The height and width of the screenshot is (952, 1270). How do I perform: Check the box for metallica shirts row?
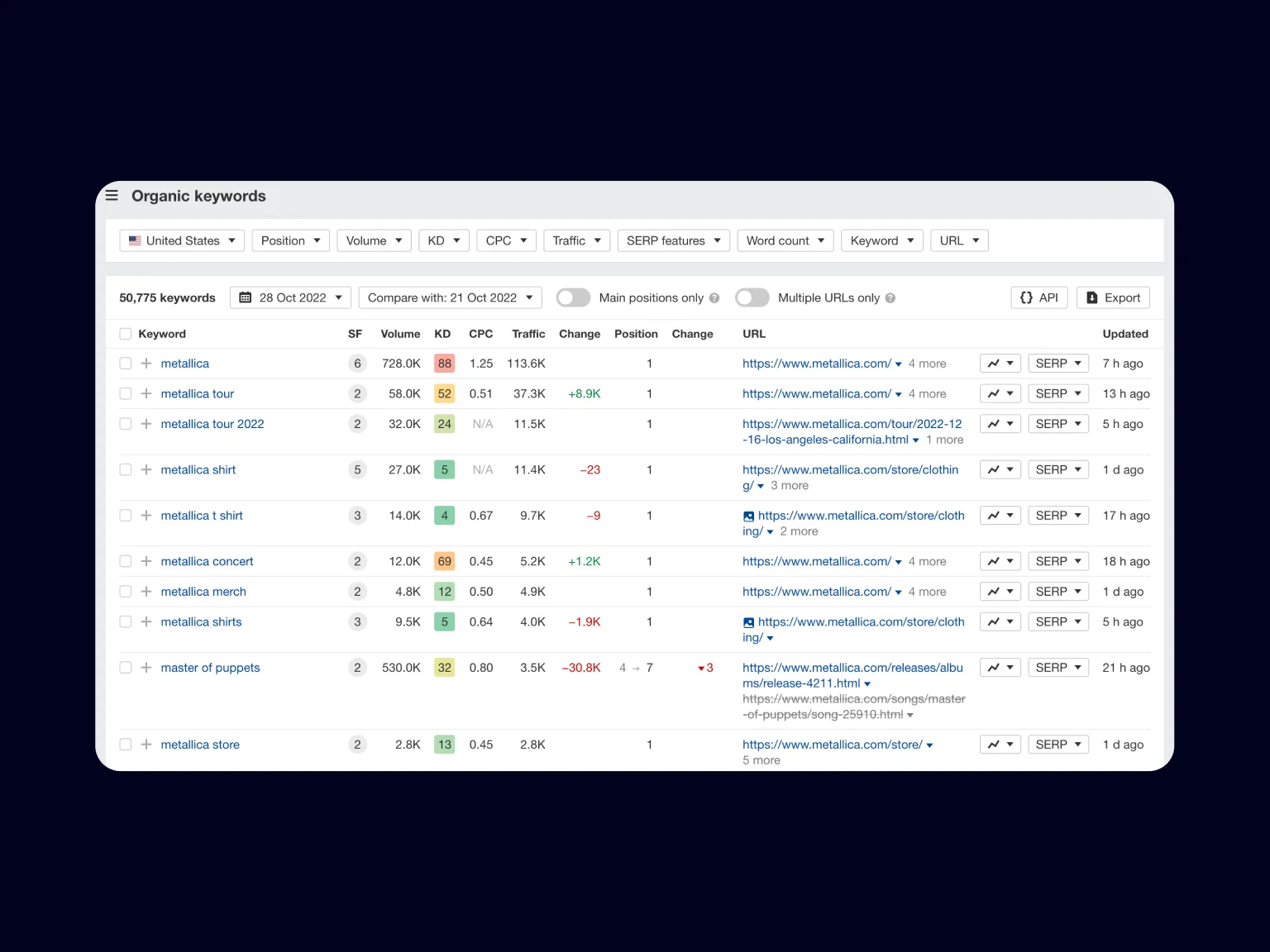pyautogui.click(x=126, y=622)
